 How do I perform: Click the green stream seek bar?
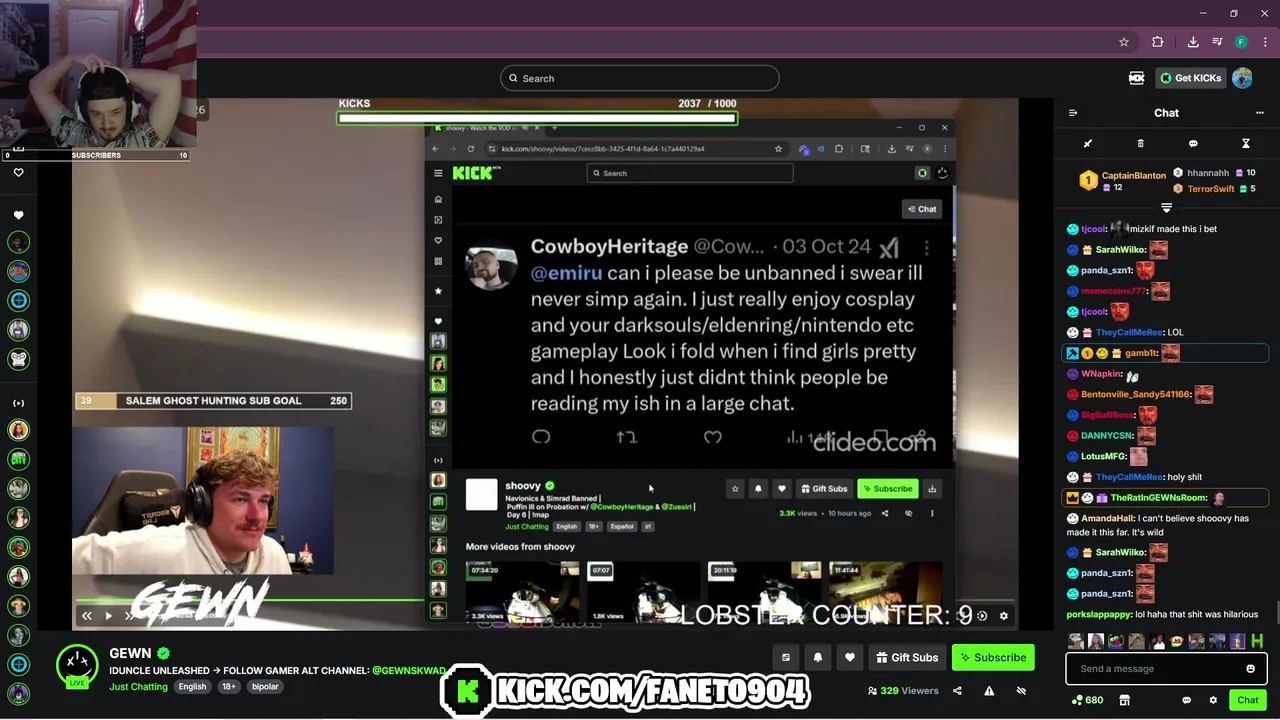click(x=250, y=601)
